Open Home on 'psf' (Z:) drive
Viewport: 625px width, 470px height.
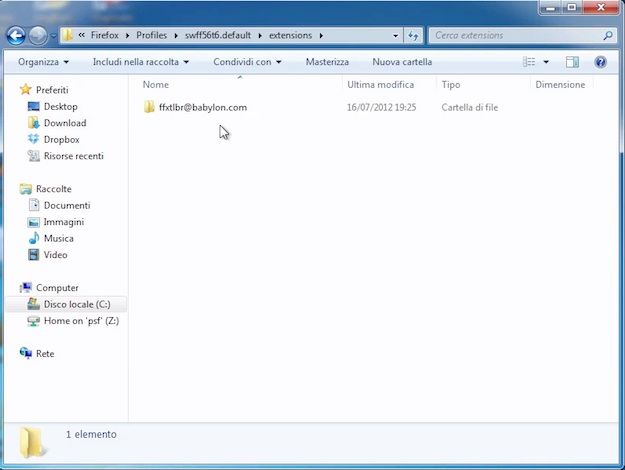(x=81, y=321)
